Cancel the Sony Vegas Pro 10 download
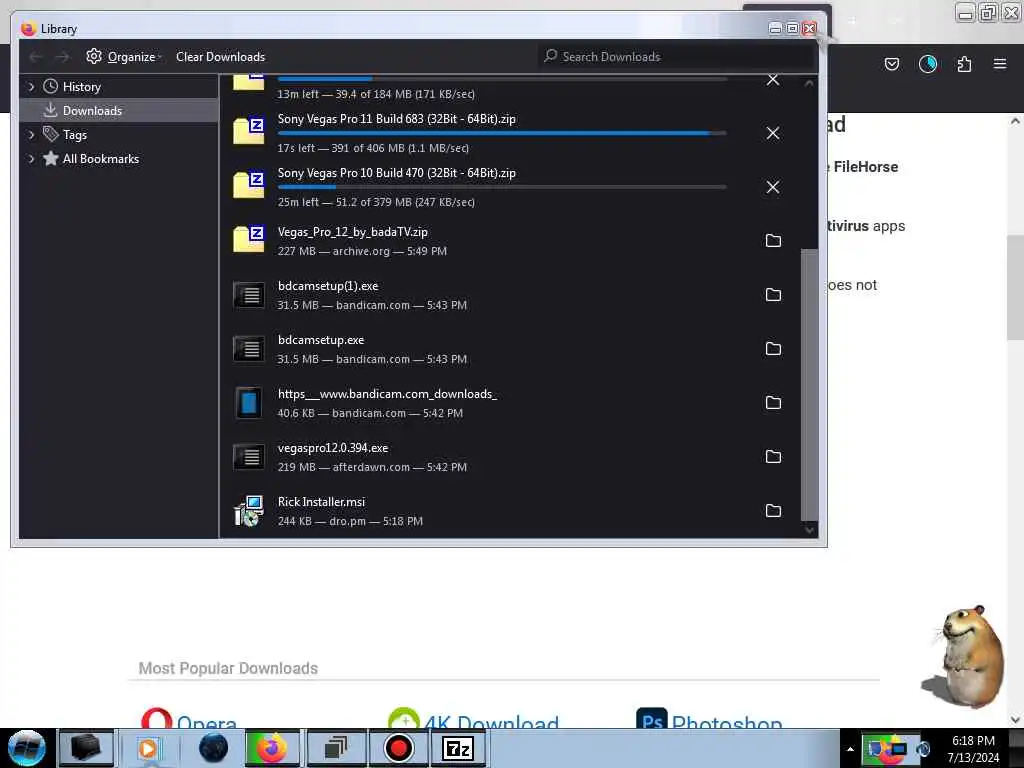 pos(773,187)
